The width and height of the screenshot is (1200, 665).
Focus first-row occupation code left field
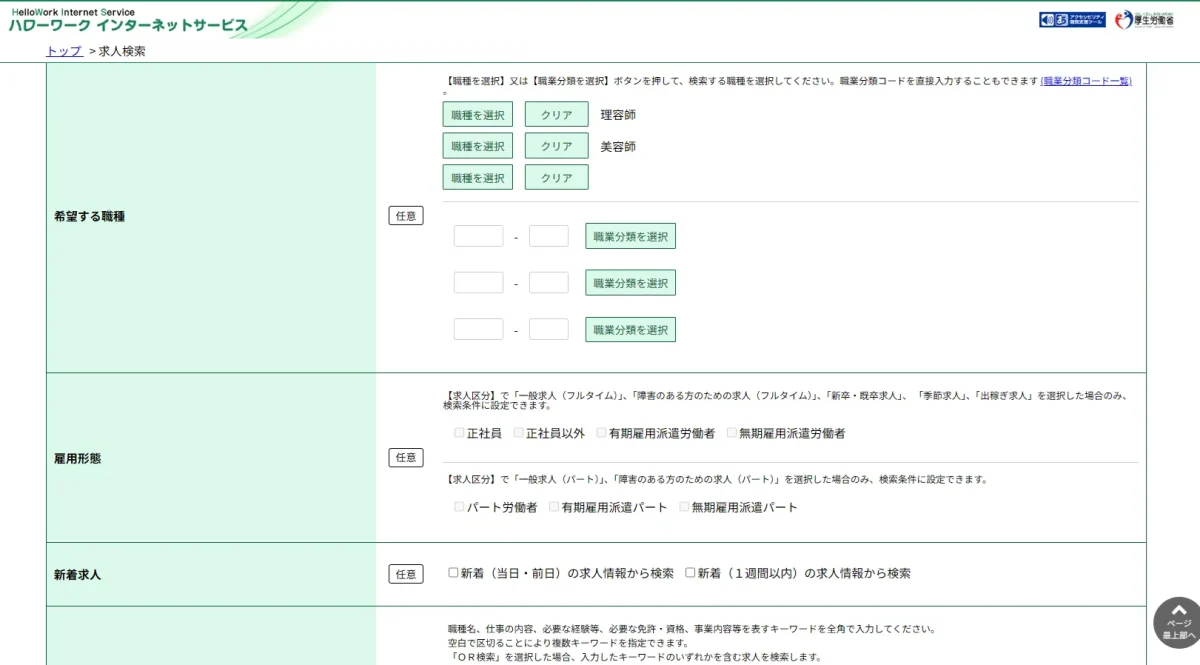[478, 236]
